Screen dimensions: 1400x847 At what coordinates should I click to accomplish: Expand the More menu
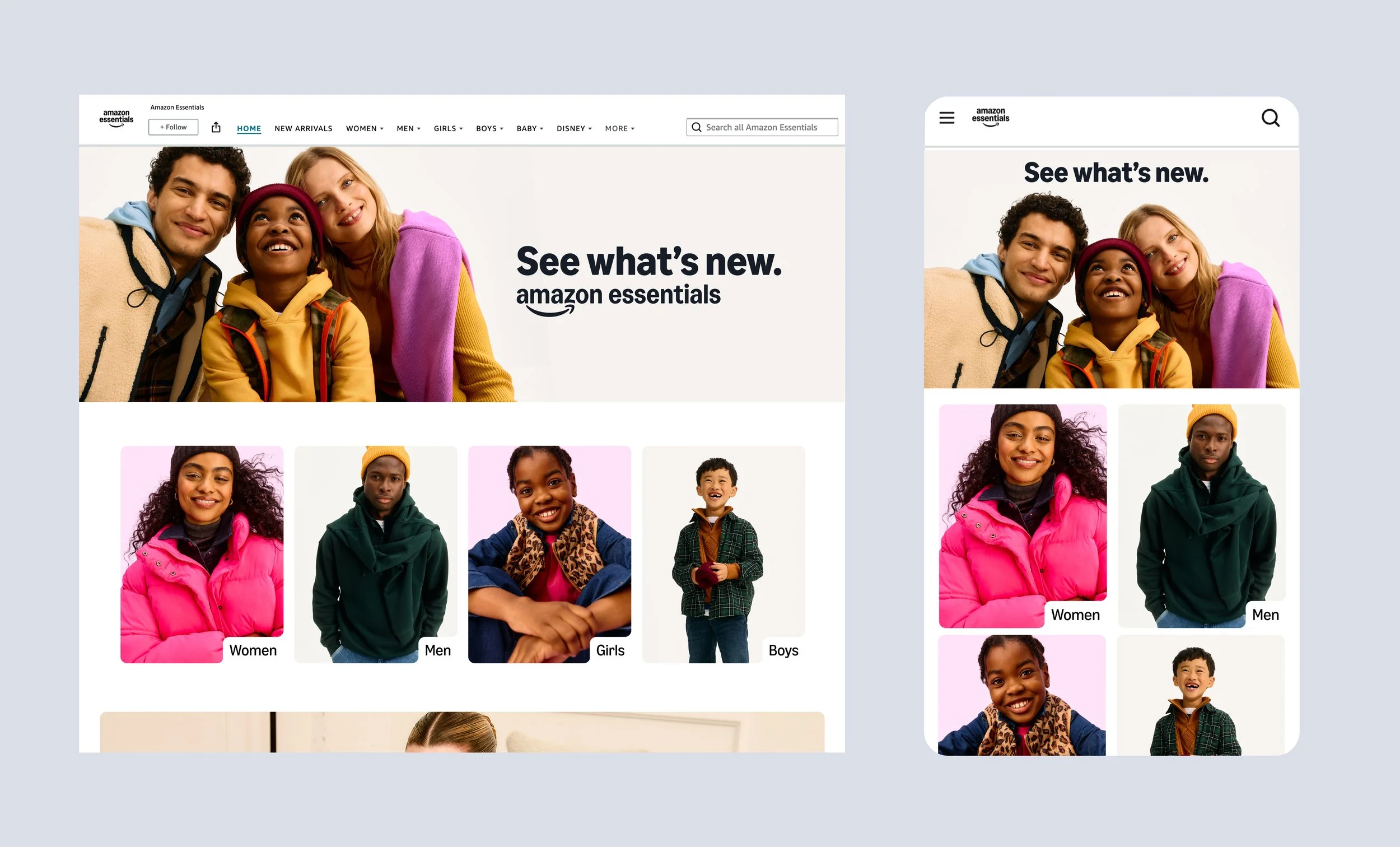619,128
